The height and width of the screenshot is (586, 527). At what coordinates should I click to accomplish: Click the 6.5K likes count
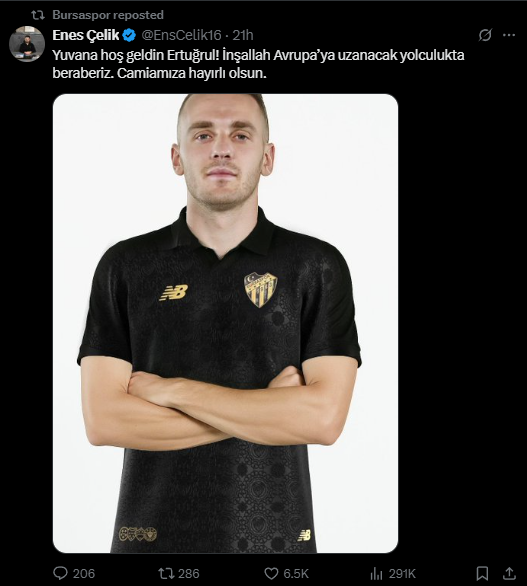pos(296,573)
